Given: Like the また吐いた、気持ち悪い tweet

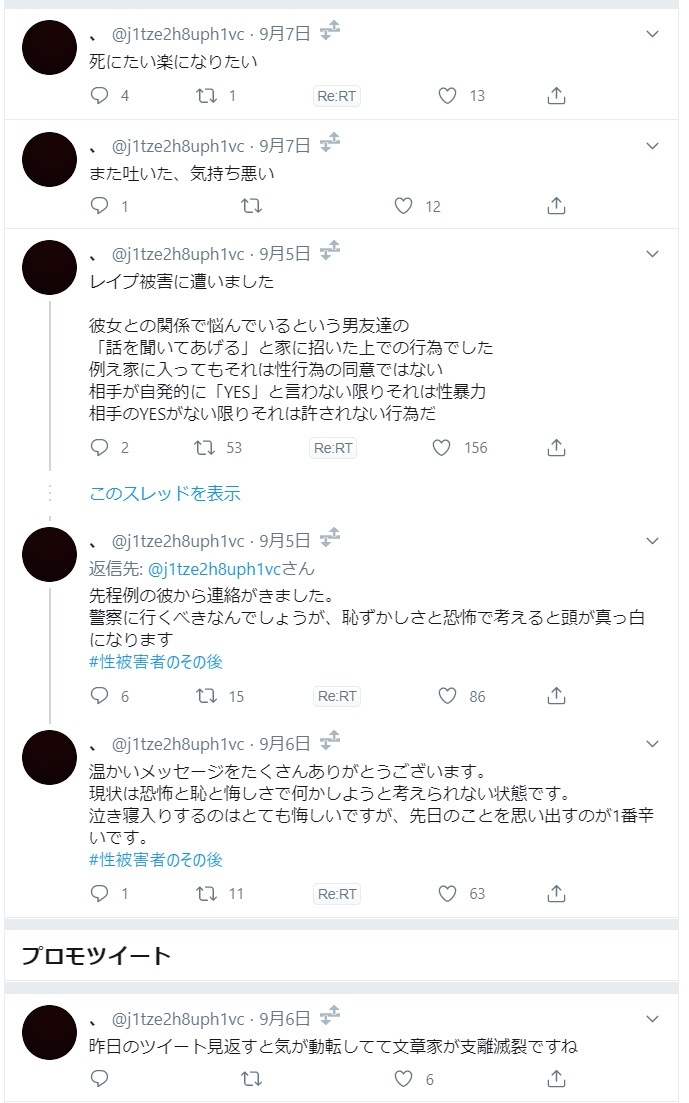Looking at the screenshot, I should (x=403, y=206).
